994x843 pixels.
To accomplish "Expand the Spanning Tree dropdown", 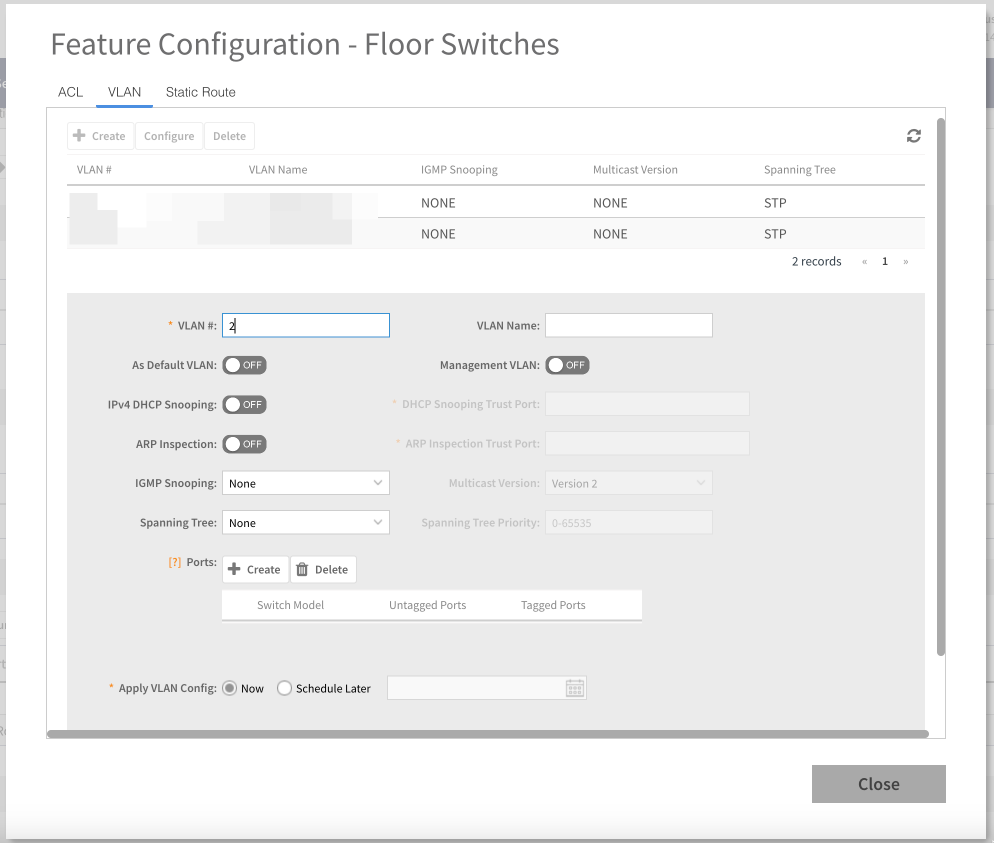I will [x=305, y=523].
